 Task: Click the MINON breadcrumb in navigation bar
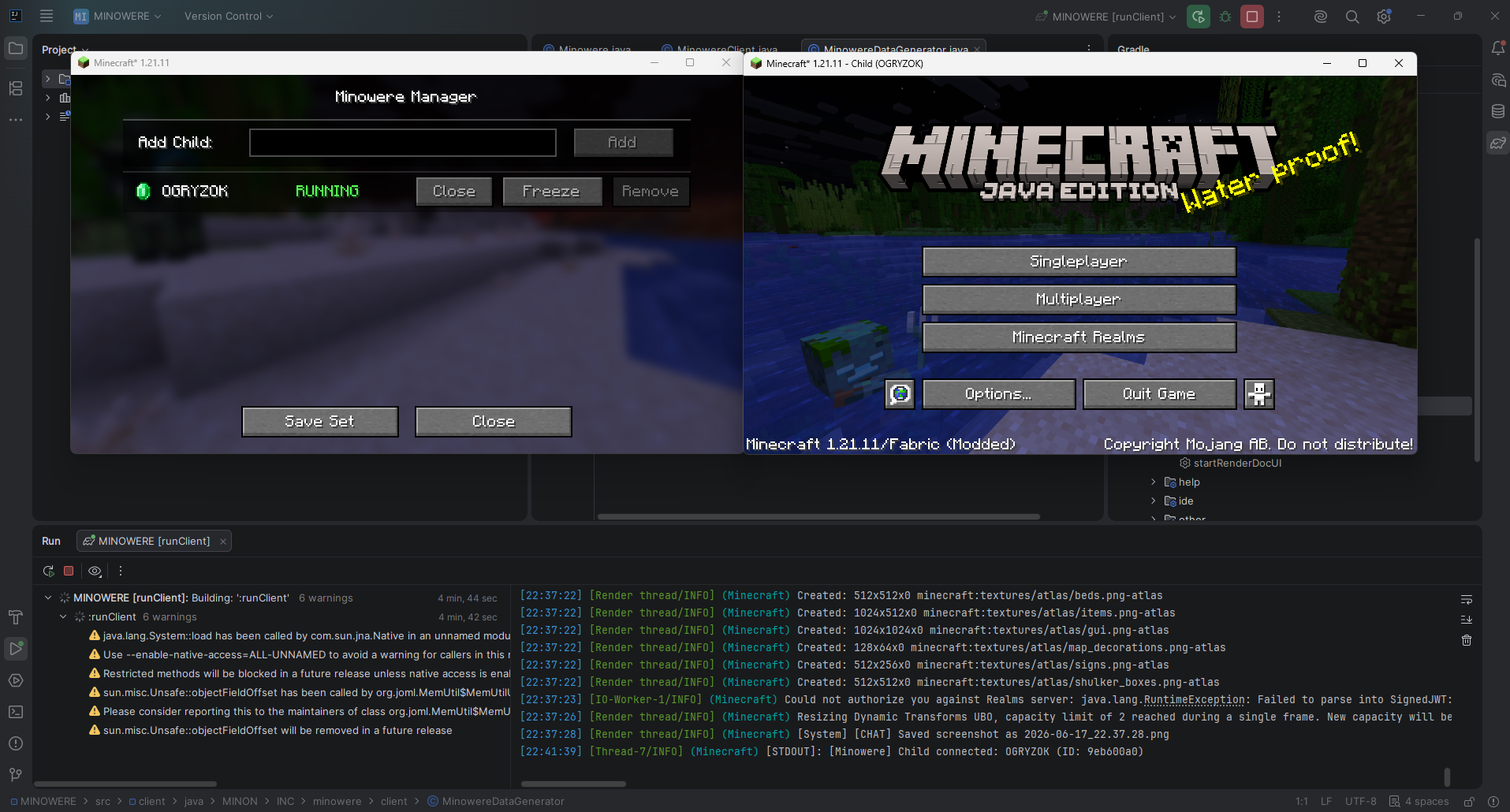tap(240, 802)
